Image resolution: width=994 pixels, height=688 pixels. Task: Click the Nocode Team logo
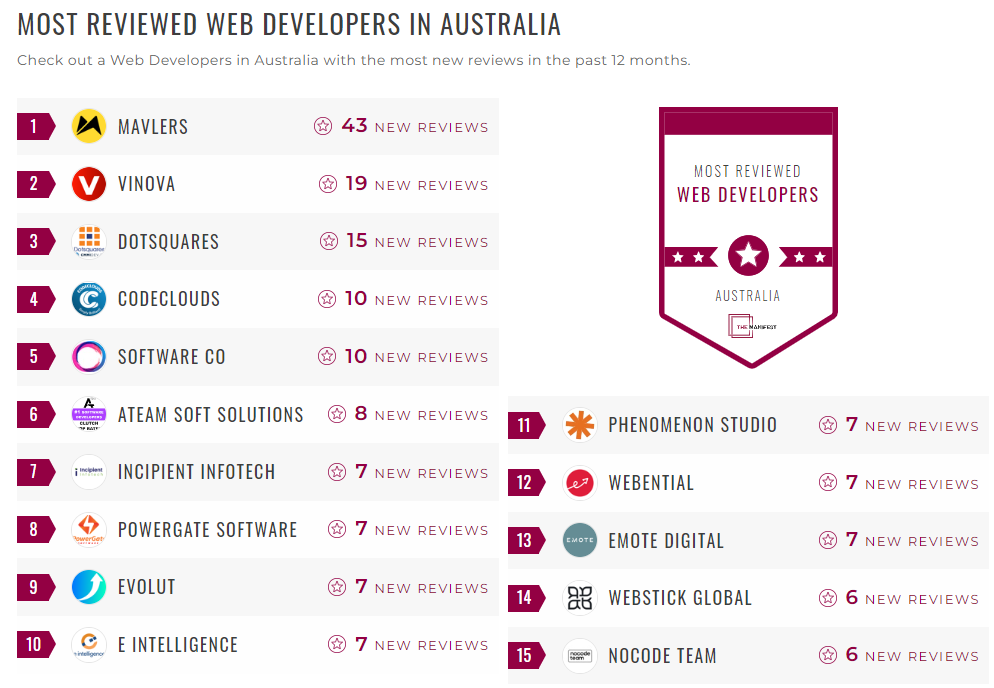pos(578,655)
